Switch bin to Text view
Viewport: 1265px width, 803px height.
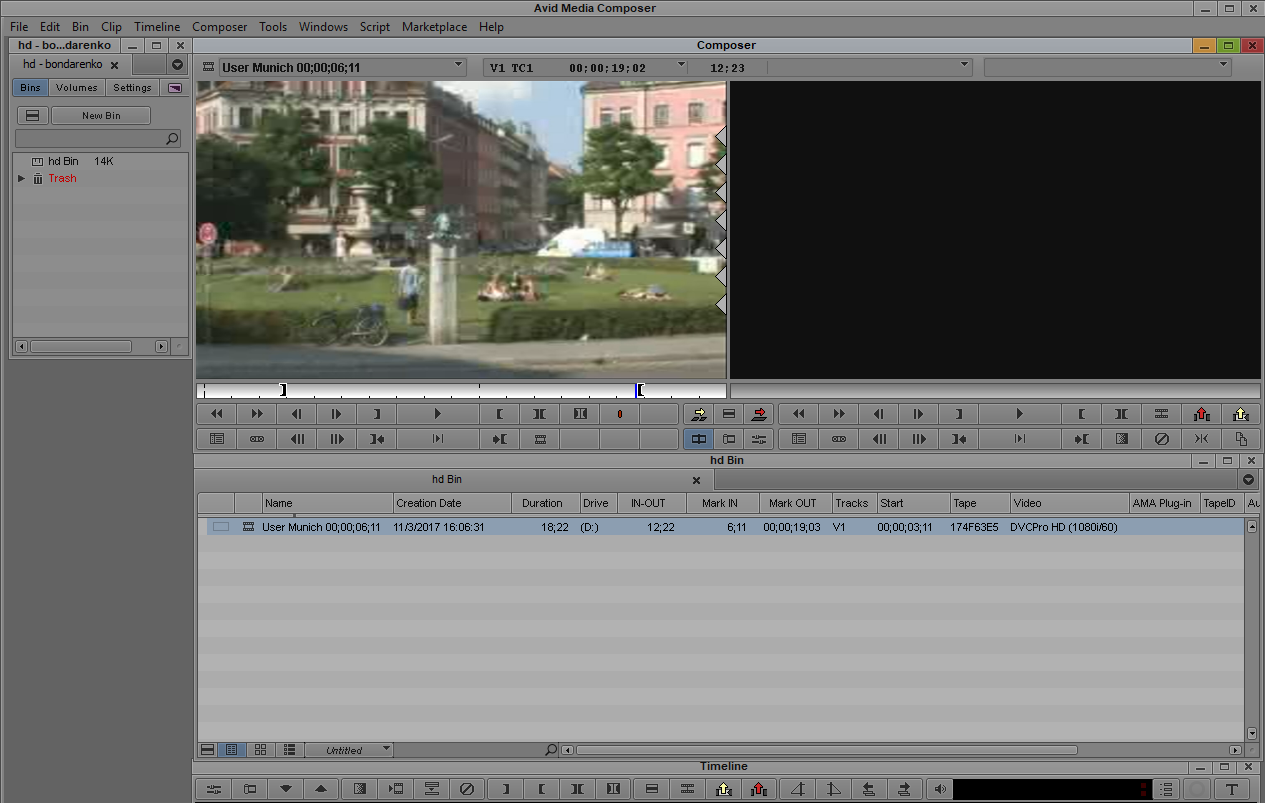[x=232, y=750]
